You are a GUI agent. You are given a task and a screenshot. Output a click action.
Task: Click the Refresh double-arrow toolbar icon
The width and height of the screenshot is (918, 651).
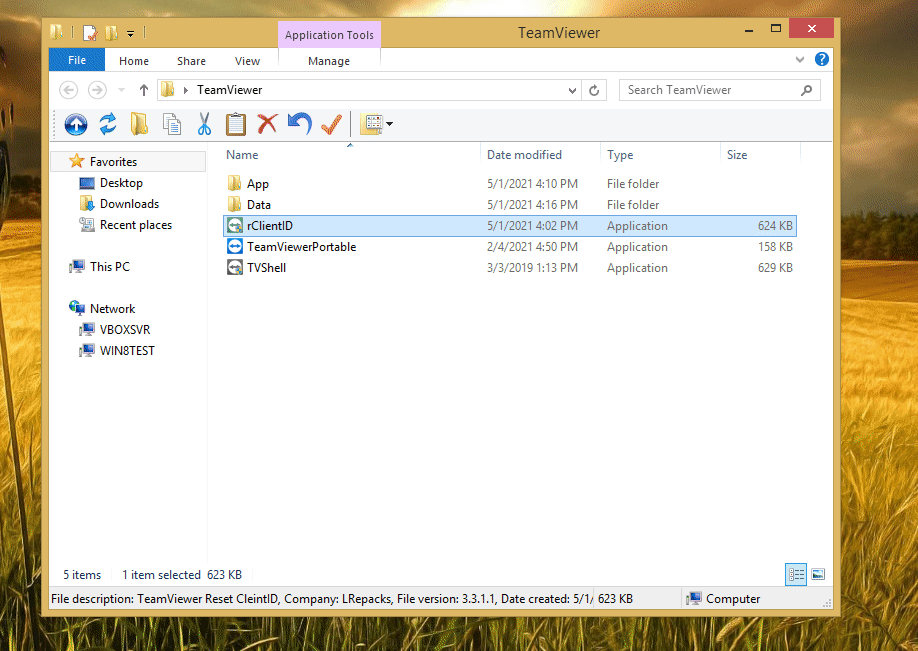(x=108, y=124)
